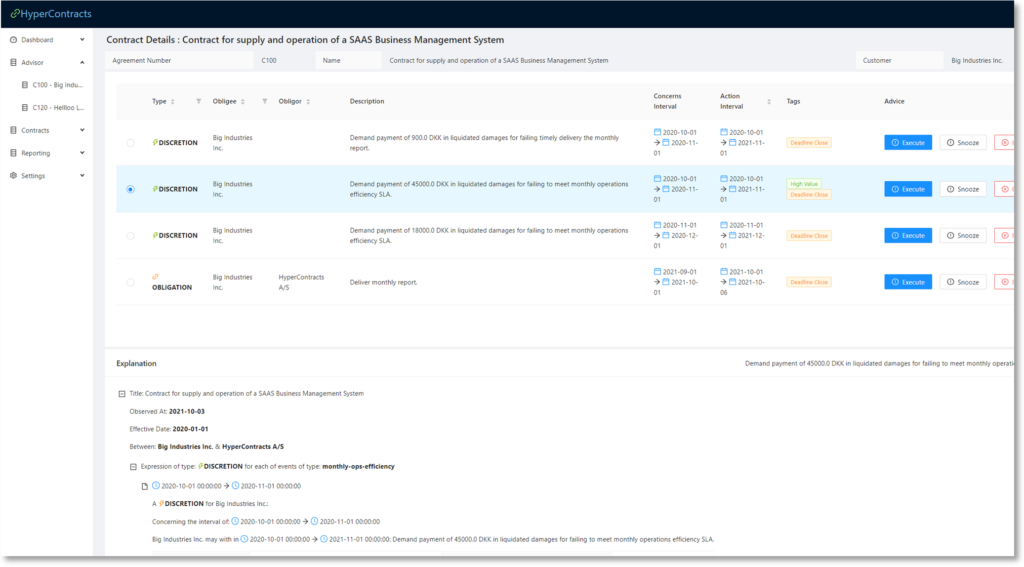Image resolution: width=1024 pixels, height=567 pixels.
Task: Execute the 900.0 DKK demand advice
Action: (908, 142)
